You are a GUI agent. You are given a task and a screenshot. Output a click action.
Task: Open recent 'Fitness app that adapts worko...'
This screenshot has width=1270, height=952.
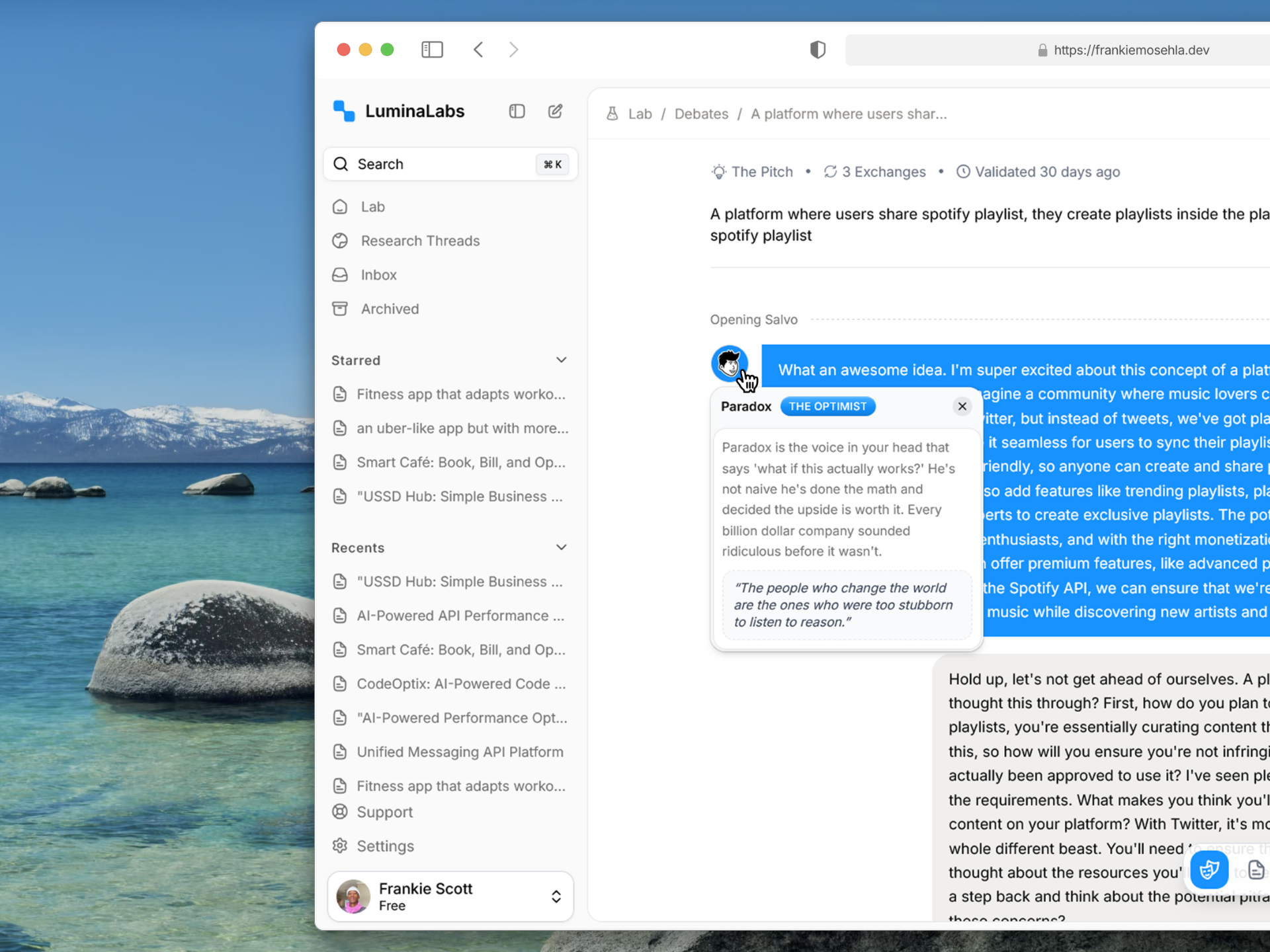tap(450, 786)
